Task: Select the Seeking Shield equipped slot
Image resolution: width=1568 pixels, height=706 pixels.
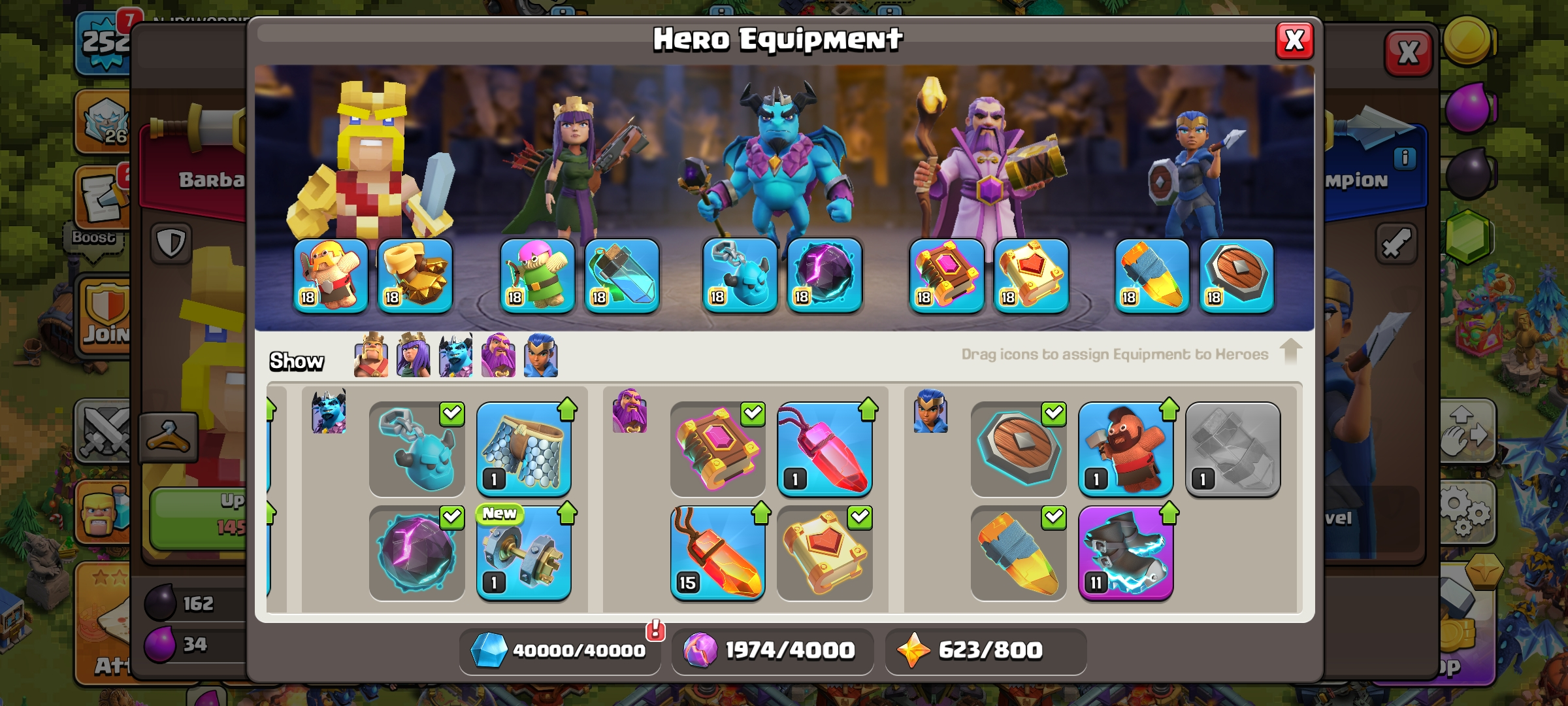Action: point(1237,276)
